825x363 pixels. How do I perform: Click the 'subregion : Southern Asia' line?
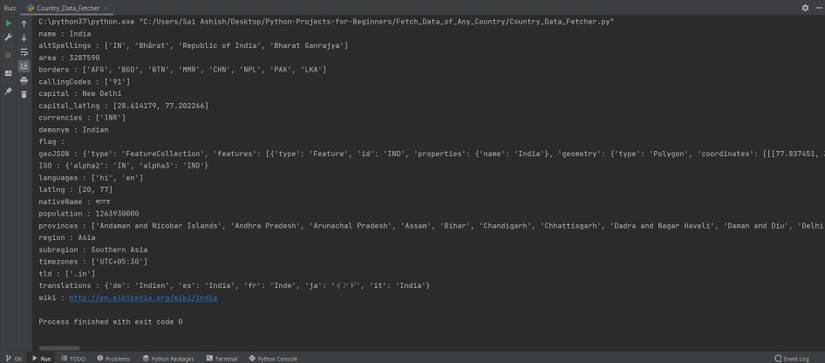pos(93,250)
